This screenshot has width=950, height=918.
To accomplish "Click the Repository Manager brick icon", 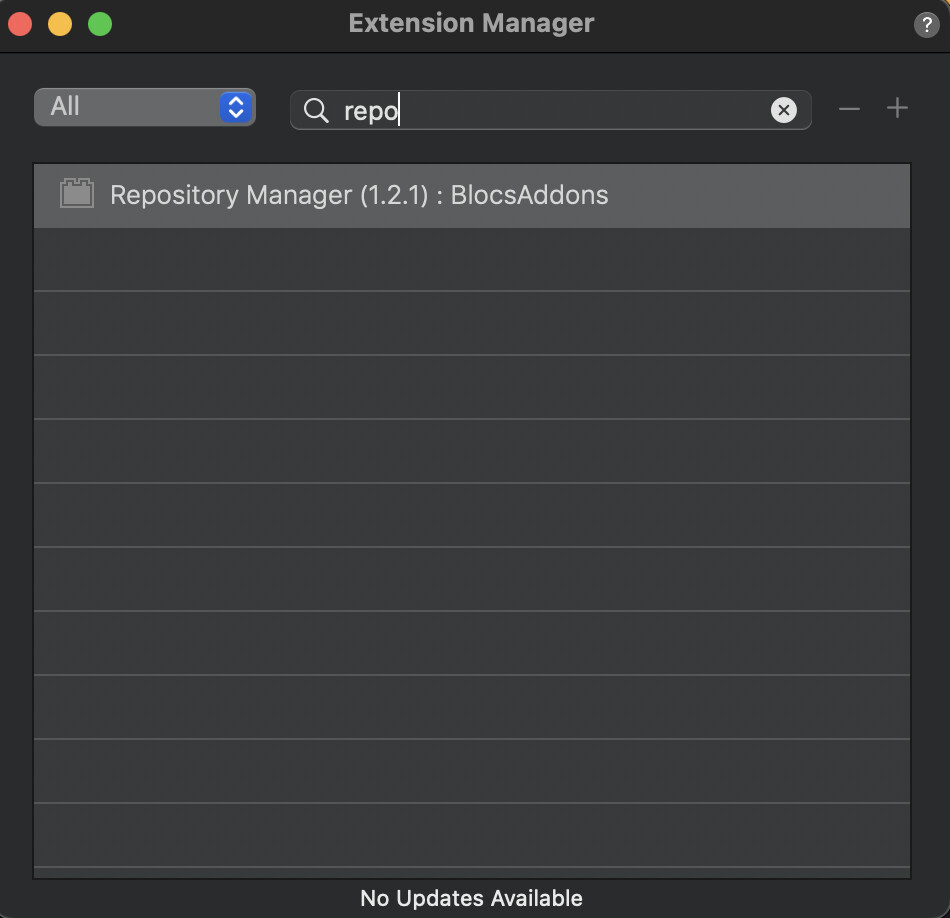I will (77, 194).
